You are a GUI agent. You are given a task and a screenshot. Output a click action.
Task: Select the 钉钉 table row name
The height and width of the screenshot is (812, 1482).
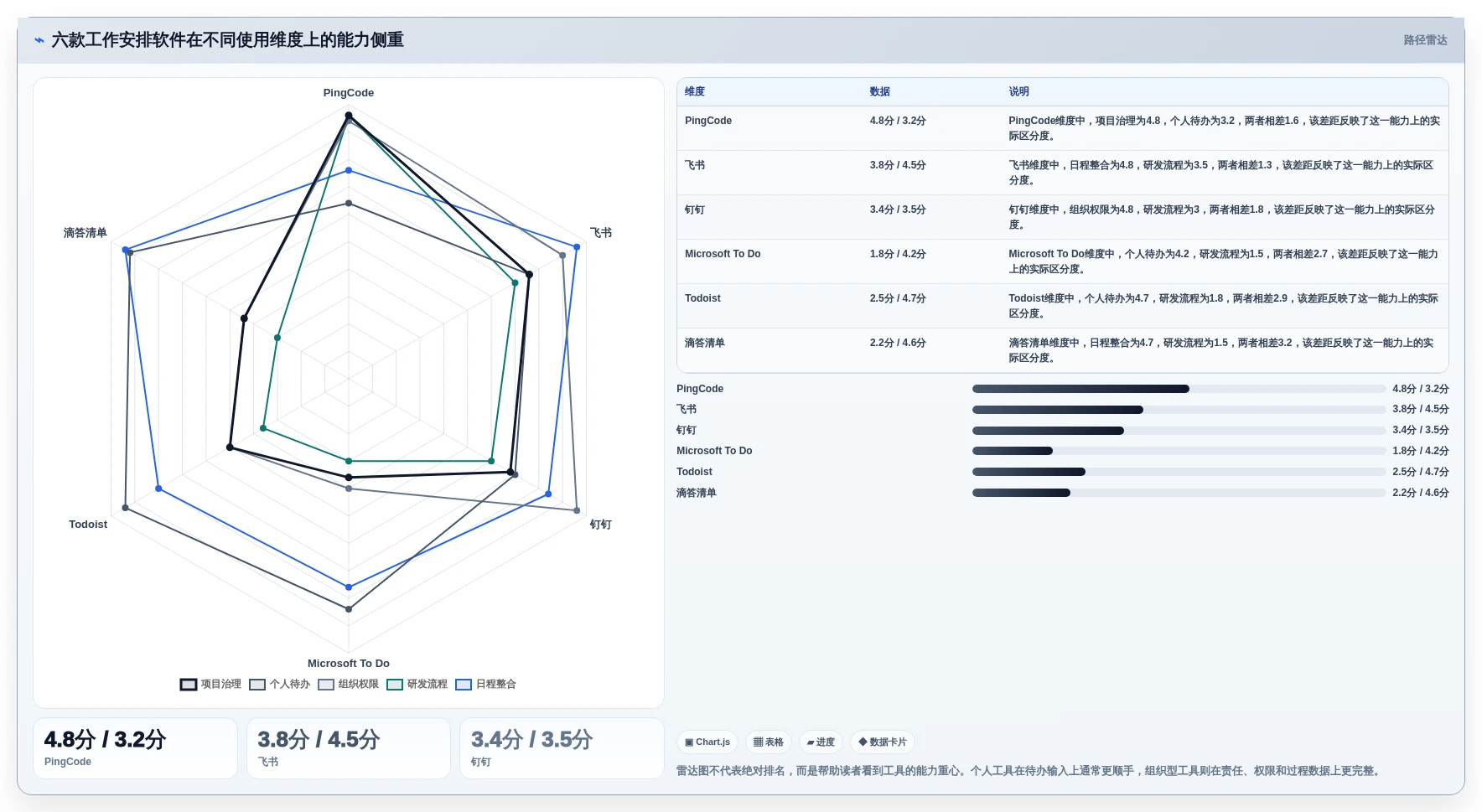click(x=695, y=209)
